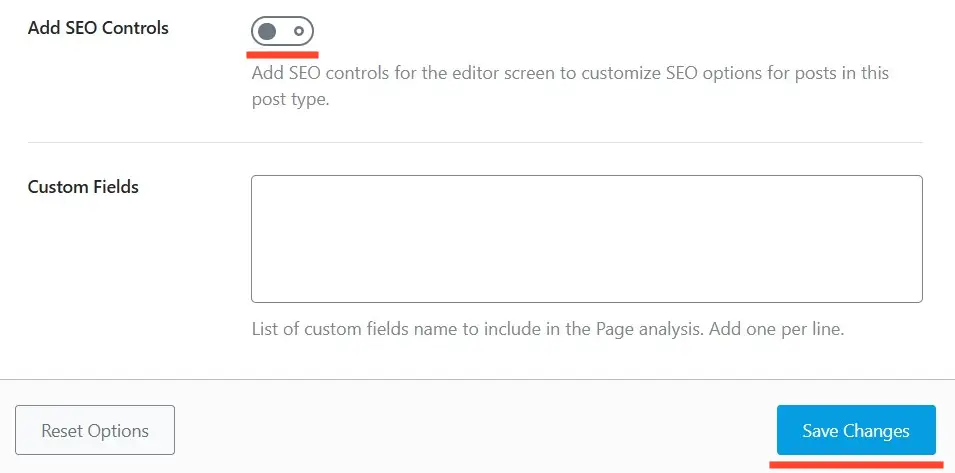Click the red underline below Save Changes

tap(856, 464)
